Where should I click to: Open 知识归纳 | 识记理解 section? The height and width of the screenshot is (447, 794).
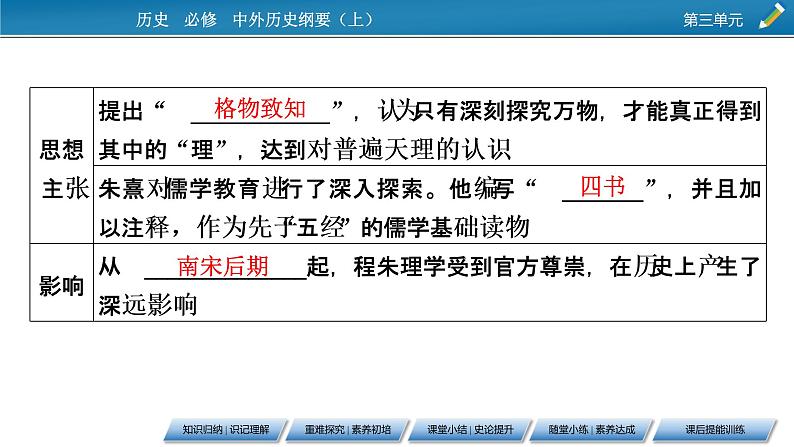[x=226, y=430]
